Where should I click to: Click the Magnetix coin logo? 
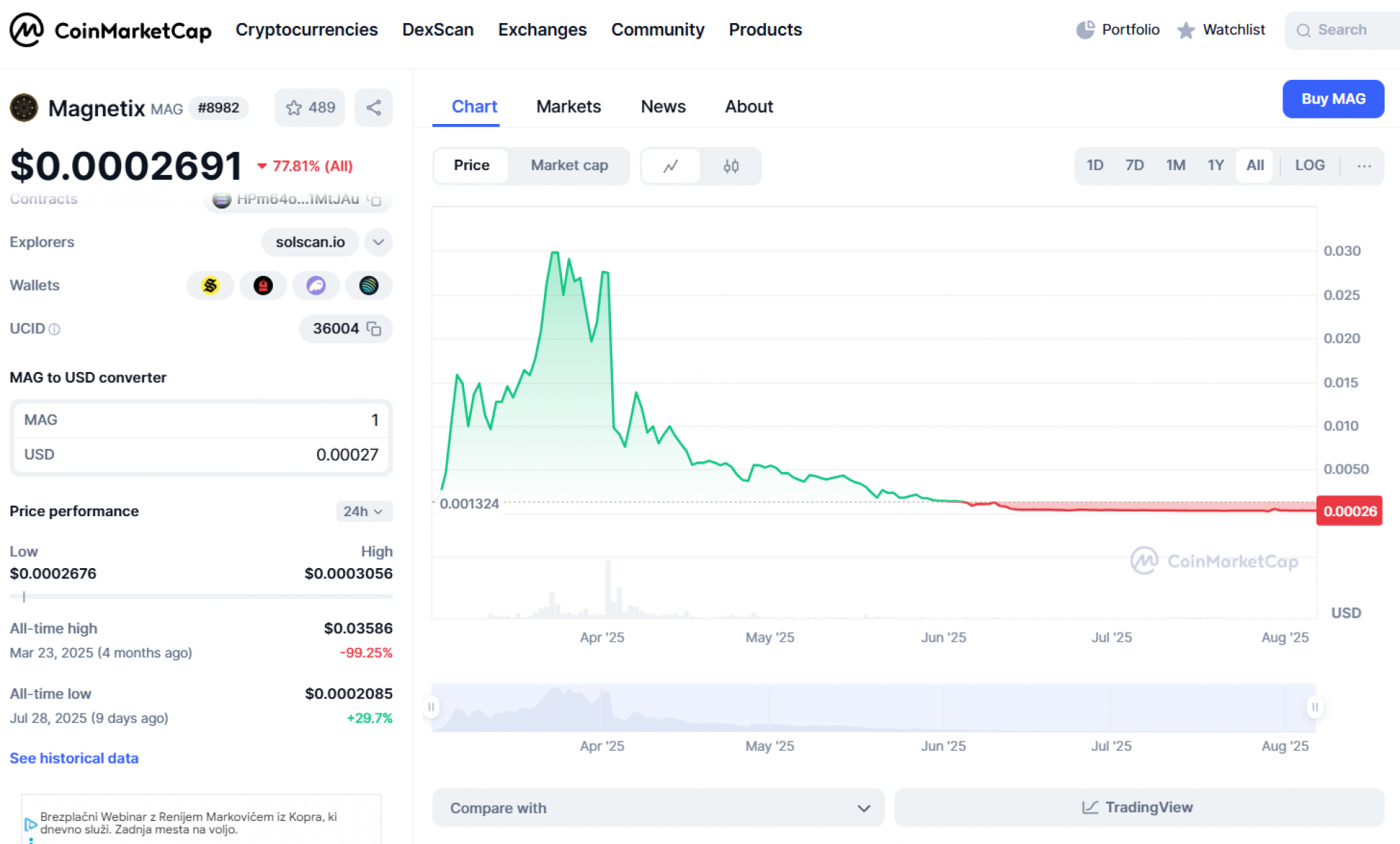tap(24, 108)
